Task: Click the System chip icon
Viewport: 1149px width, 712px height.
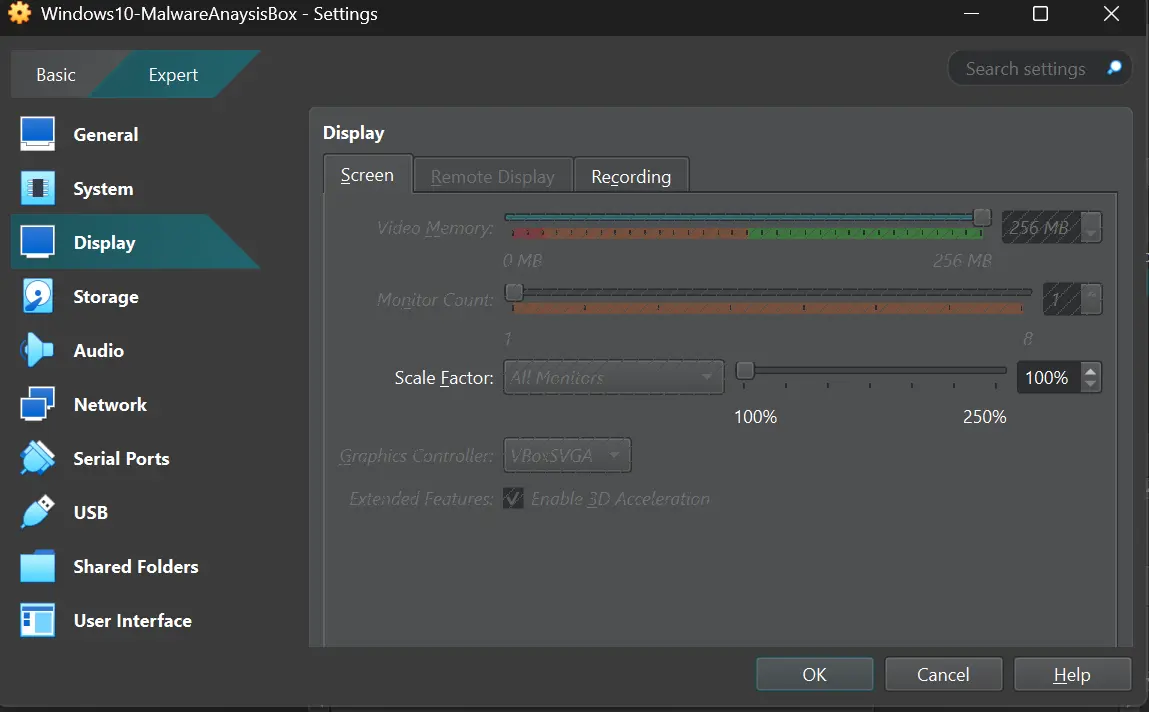Action: pos(38,189)
